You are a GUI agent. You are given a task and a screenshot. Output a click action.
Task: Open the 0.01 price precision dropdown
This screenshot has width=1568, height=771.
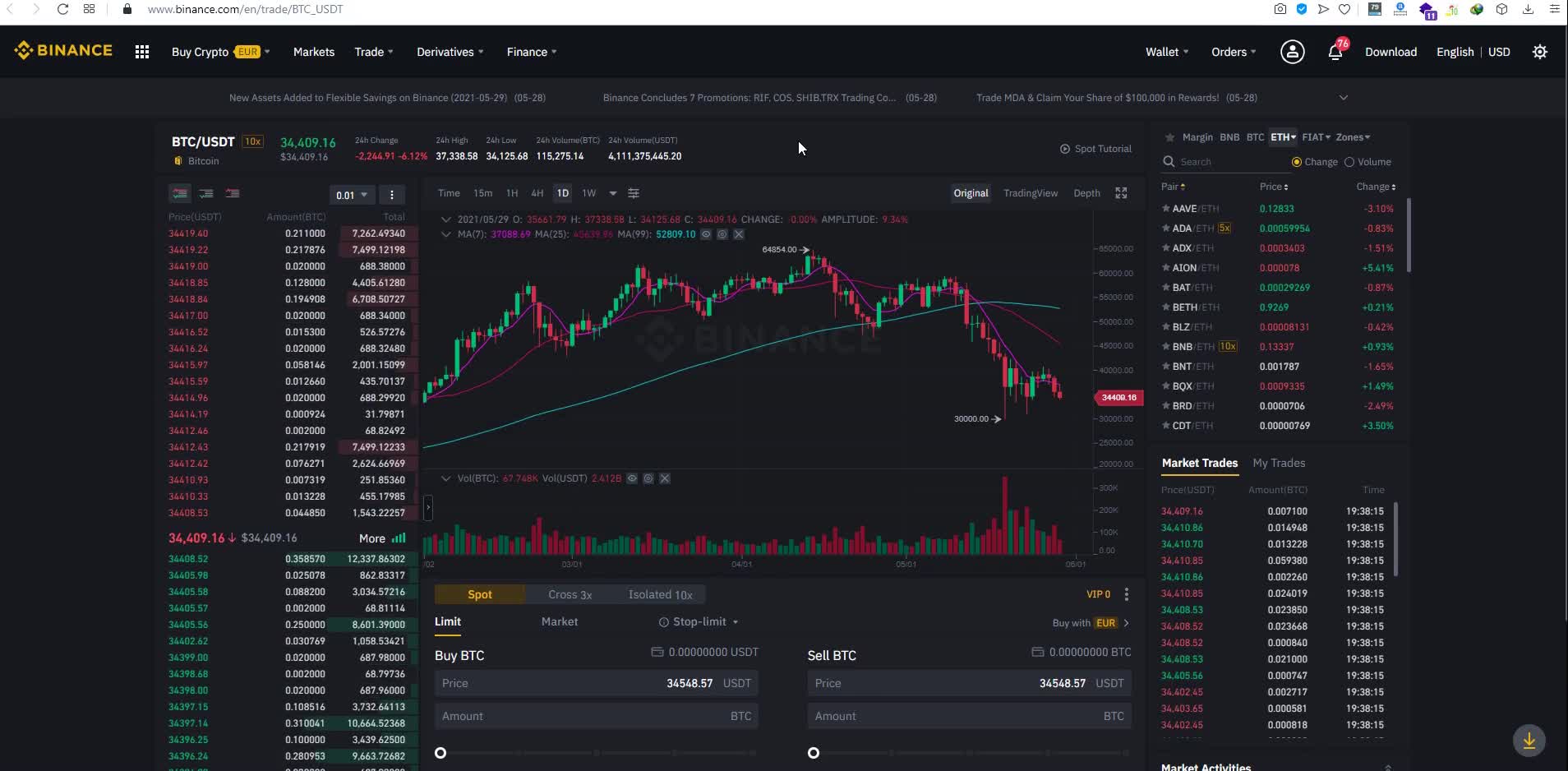(x=352, y=195)
